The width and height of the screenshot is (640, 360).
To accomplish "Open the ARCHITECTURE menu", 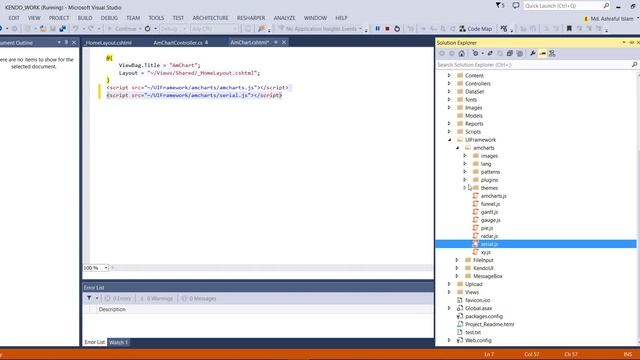I will coord(210,18).
